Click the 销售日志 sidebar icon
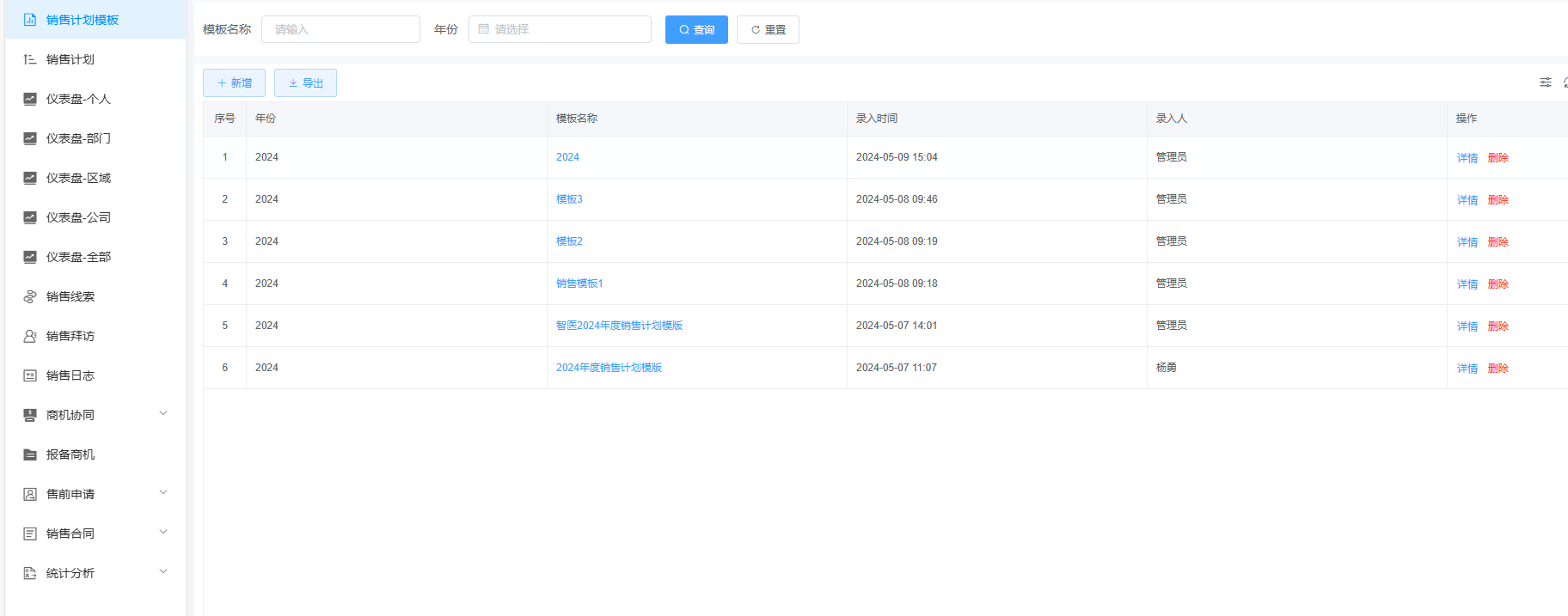The image size is (1568, 616). coord(30,375)
